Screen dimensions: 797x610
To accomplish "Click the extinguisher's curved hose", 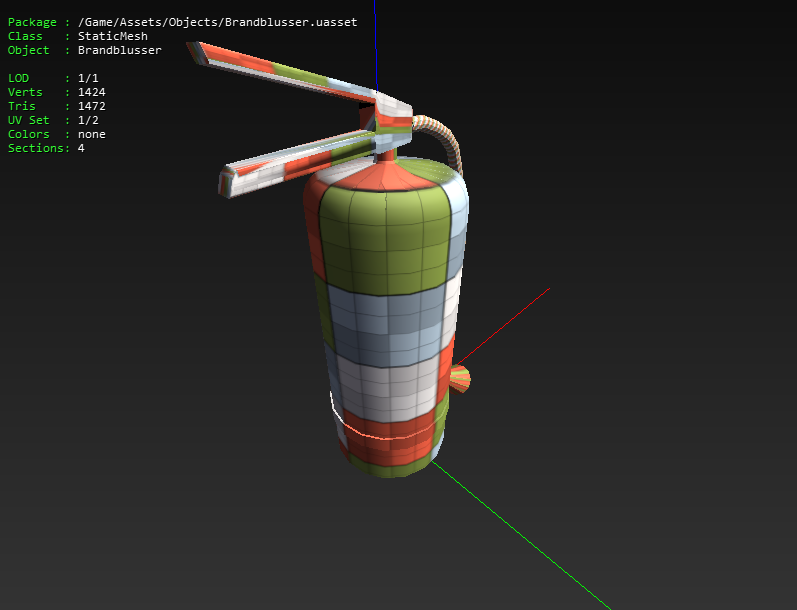I will pyautogui.click(x=442, y=141).
